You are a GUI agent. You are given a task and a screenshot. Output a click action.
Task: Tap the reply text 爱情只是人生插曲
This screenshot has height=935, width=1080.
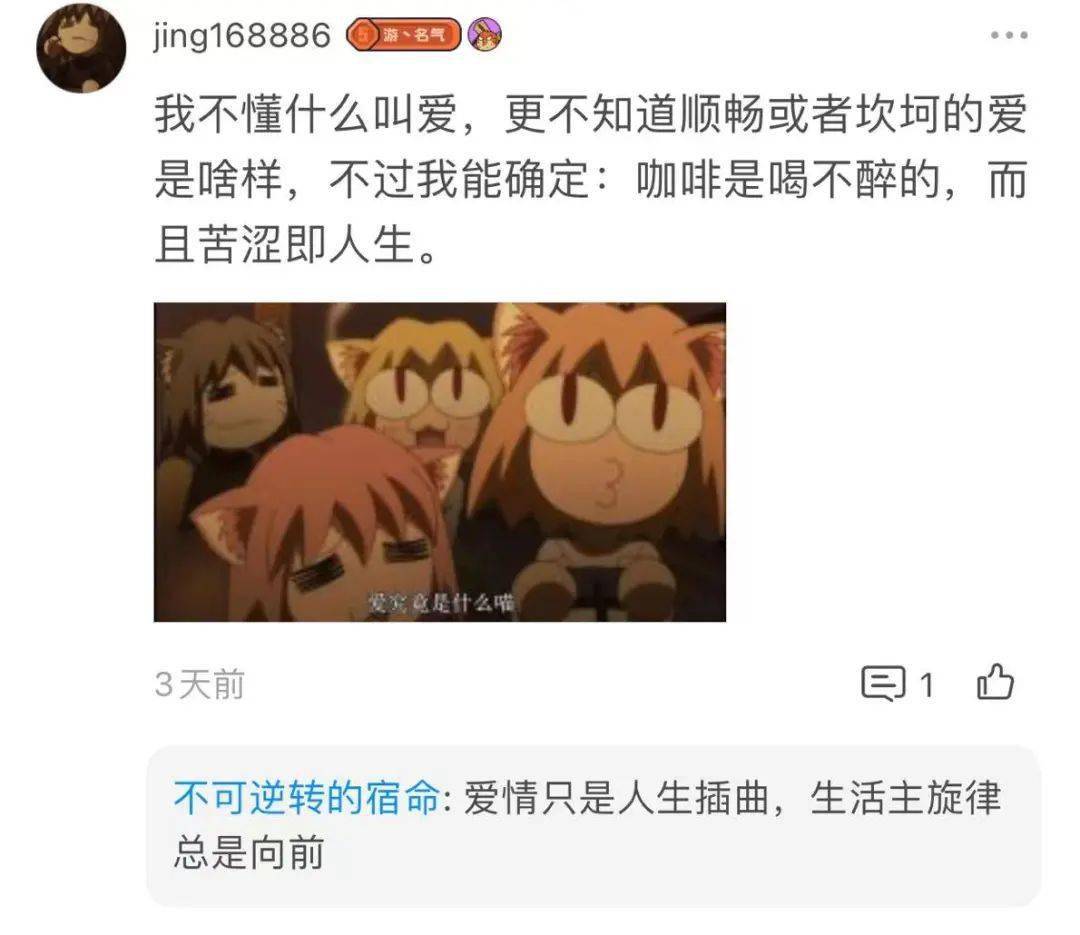(616, 798)
